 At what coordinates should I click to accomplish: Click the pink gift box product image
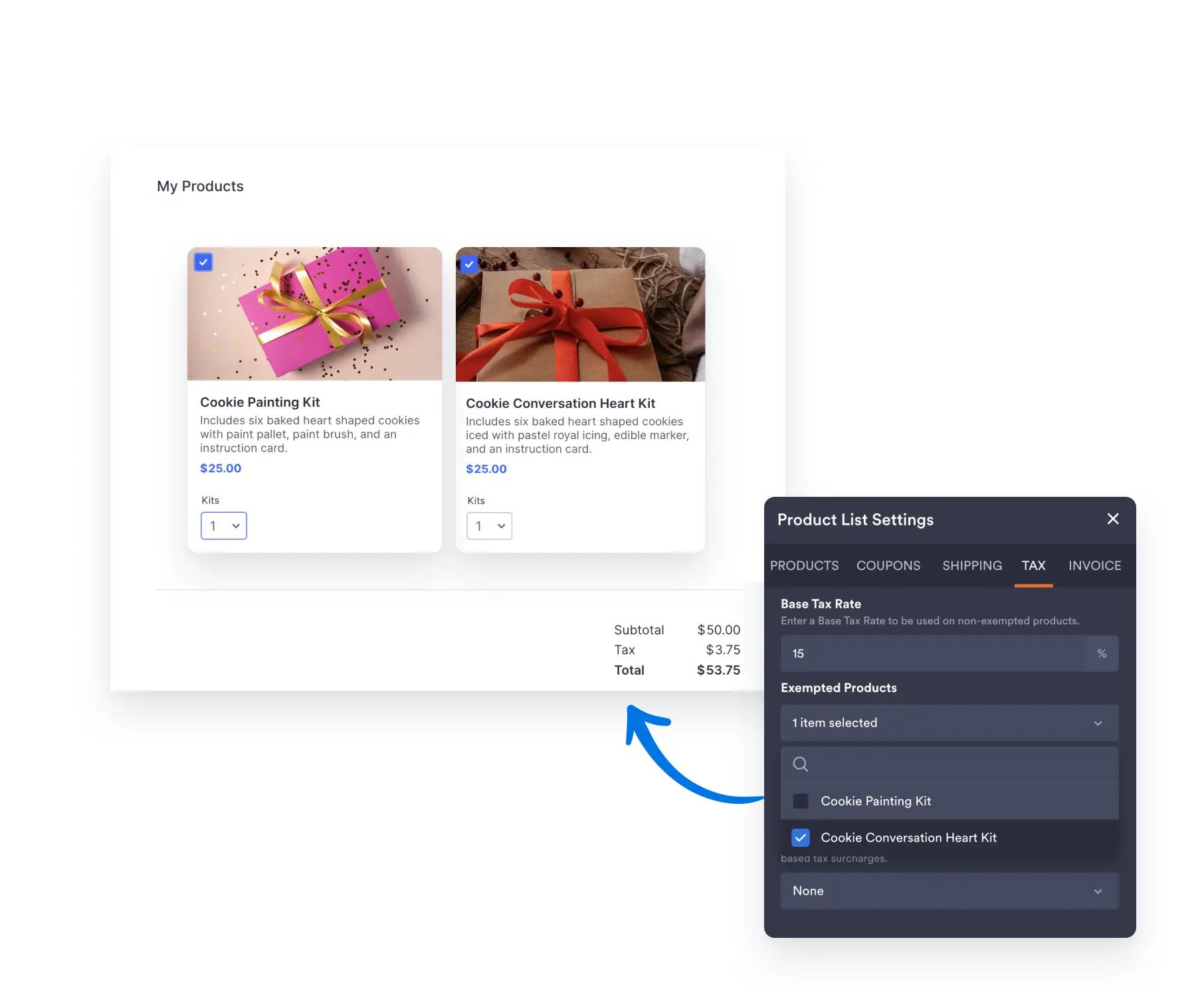(315, 314)
